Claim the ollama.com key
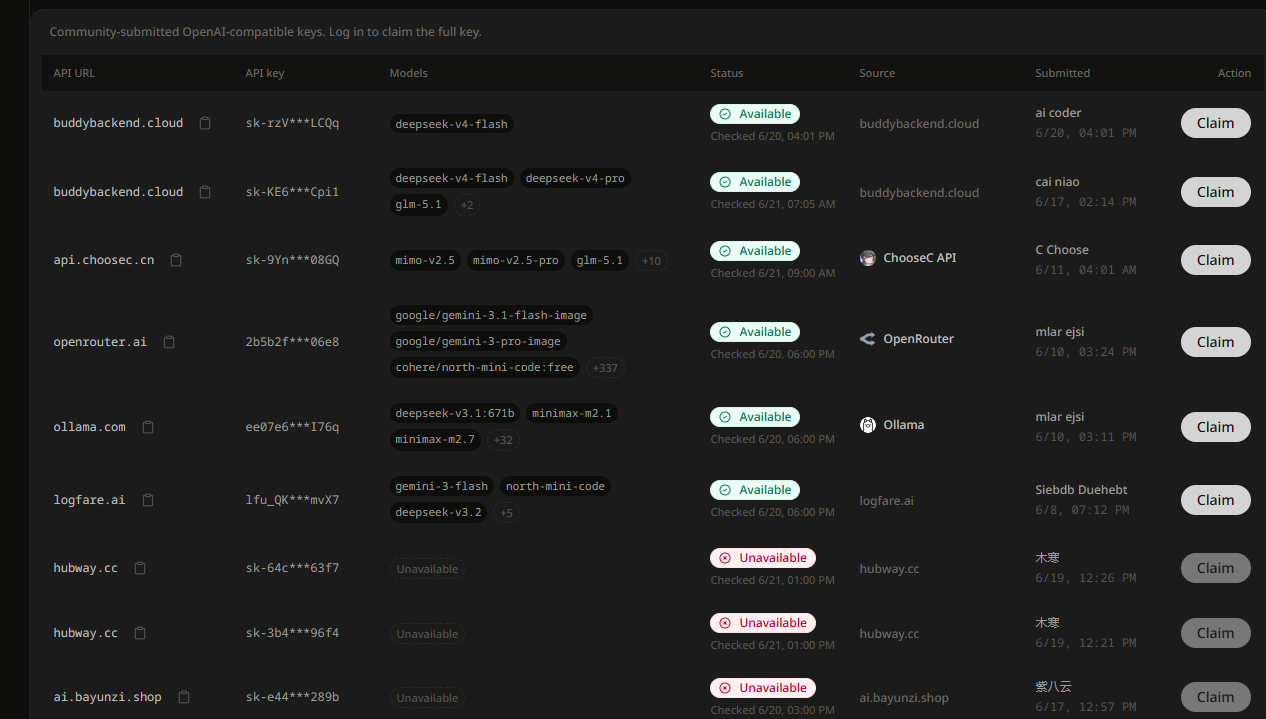 point(1215,427)
